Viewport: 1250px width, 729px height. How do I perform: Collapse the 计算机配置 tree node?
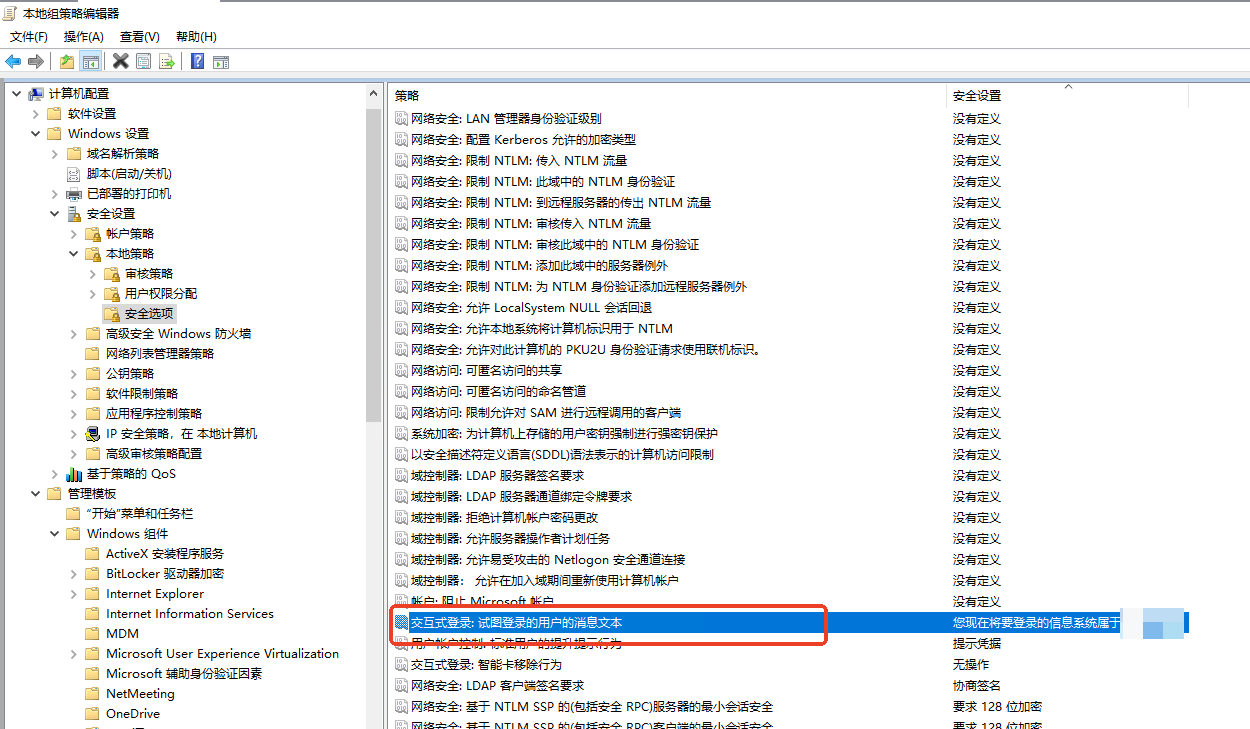click(x=16, y=92)
